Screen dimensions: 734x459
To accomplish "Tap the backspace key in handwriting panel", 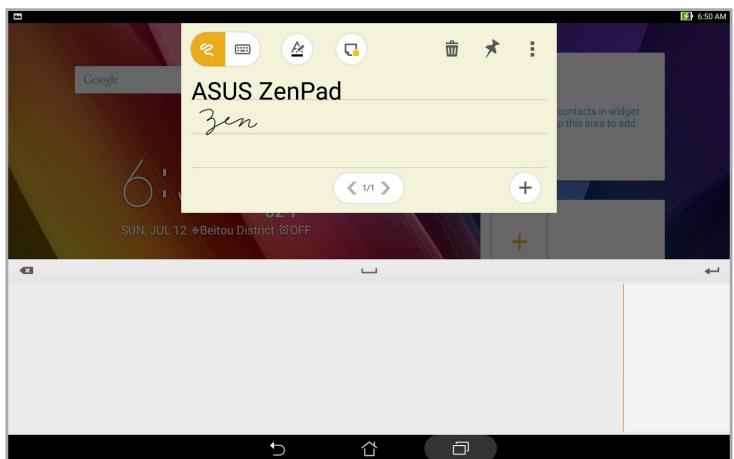I will (x=27, y=270).
